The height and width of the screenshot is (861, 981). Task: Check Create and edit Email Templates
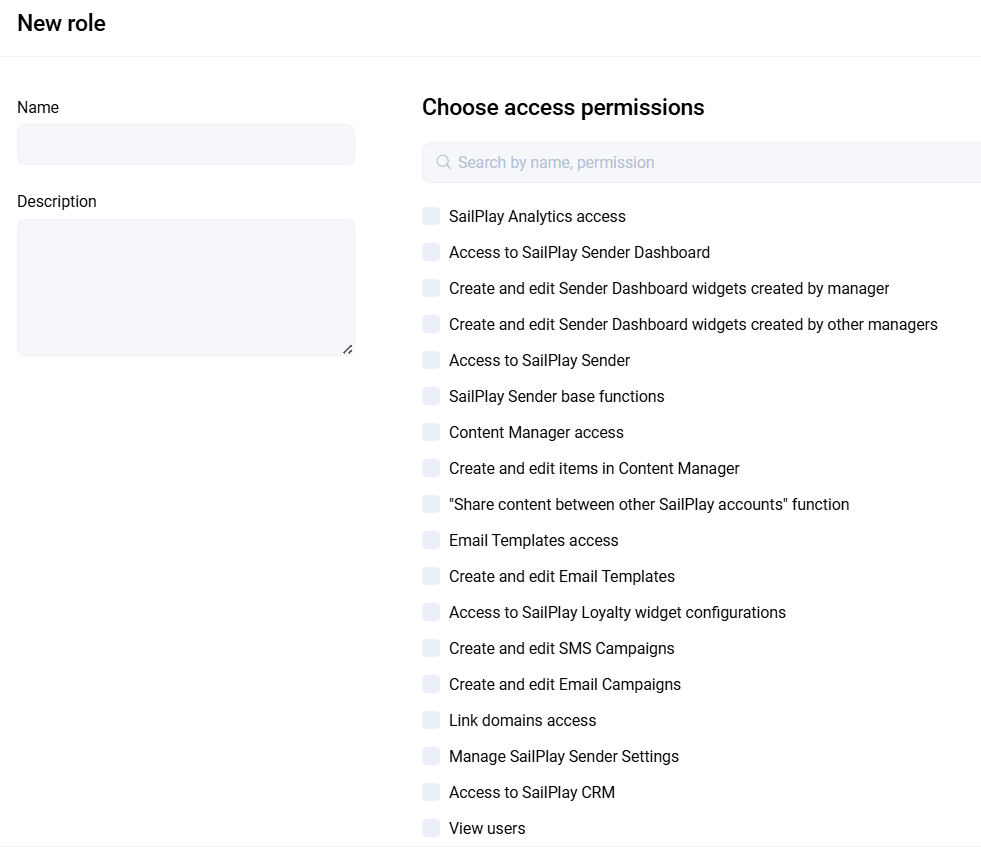pyautogui.click(x=431, y=576)
